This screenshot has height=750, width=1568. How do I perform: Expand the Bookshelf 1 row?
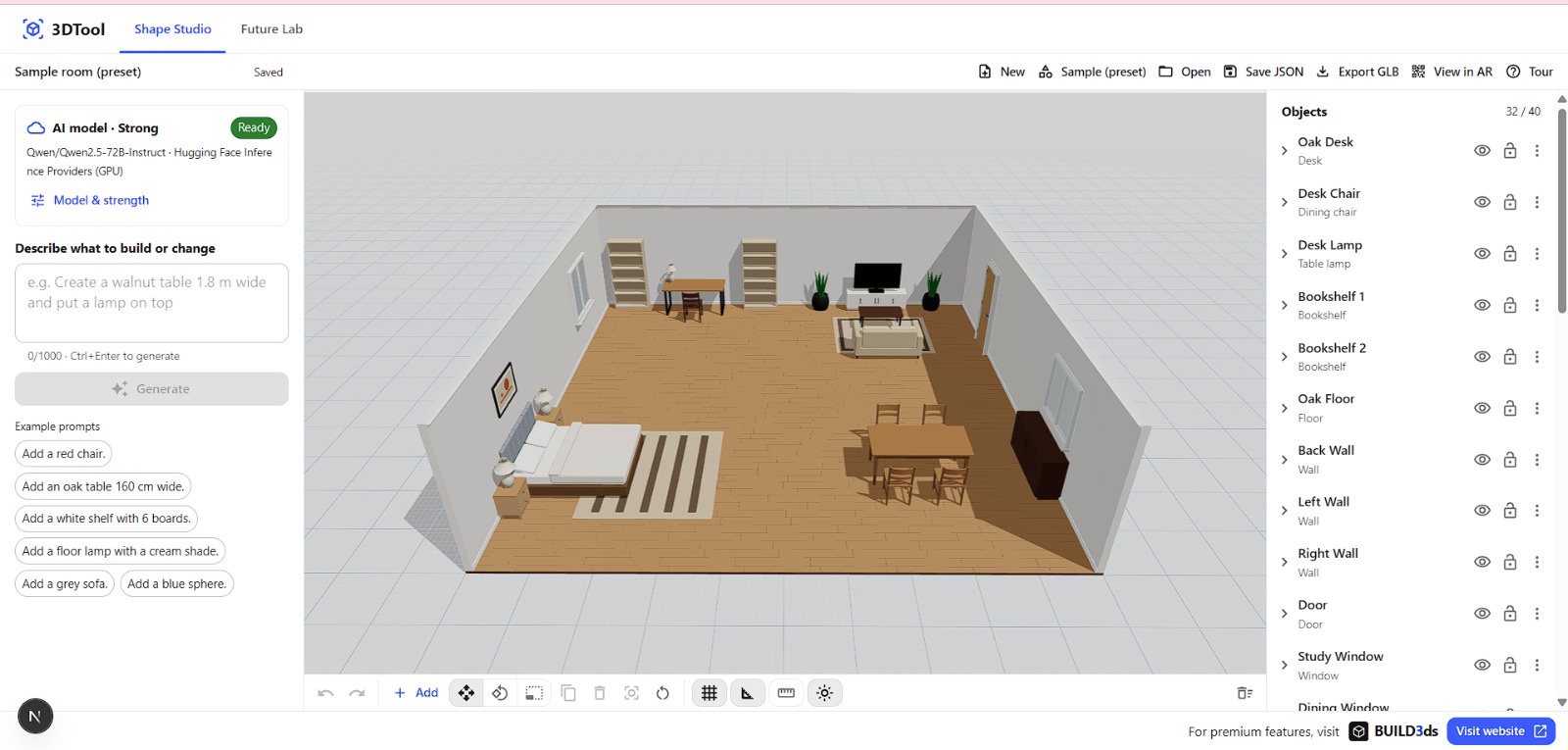click(x=1285, y=305)
